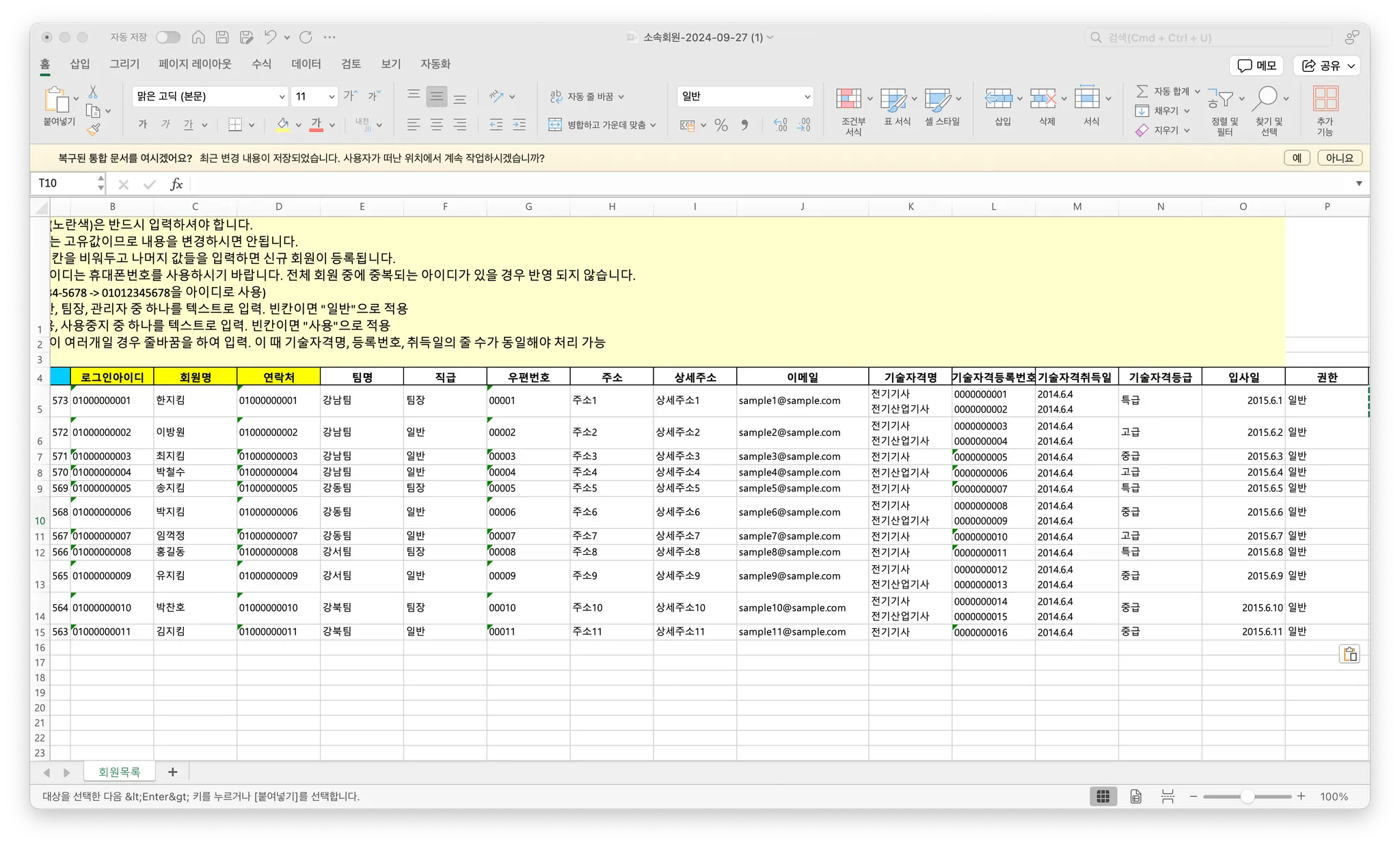The width and height of the screenshot is (1400, 846).
Task: Click the format painter brush icon
Action: (94, 129)
